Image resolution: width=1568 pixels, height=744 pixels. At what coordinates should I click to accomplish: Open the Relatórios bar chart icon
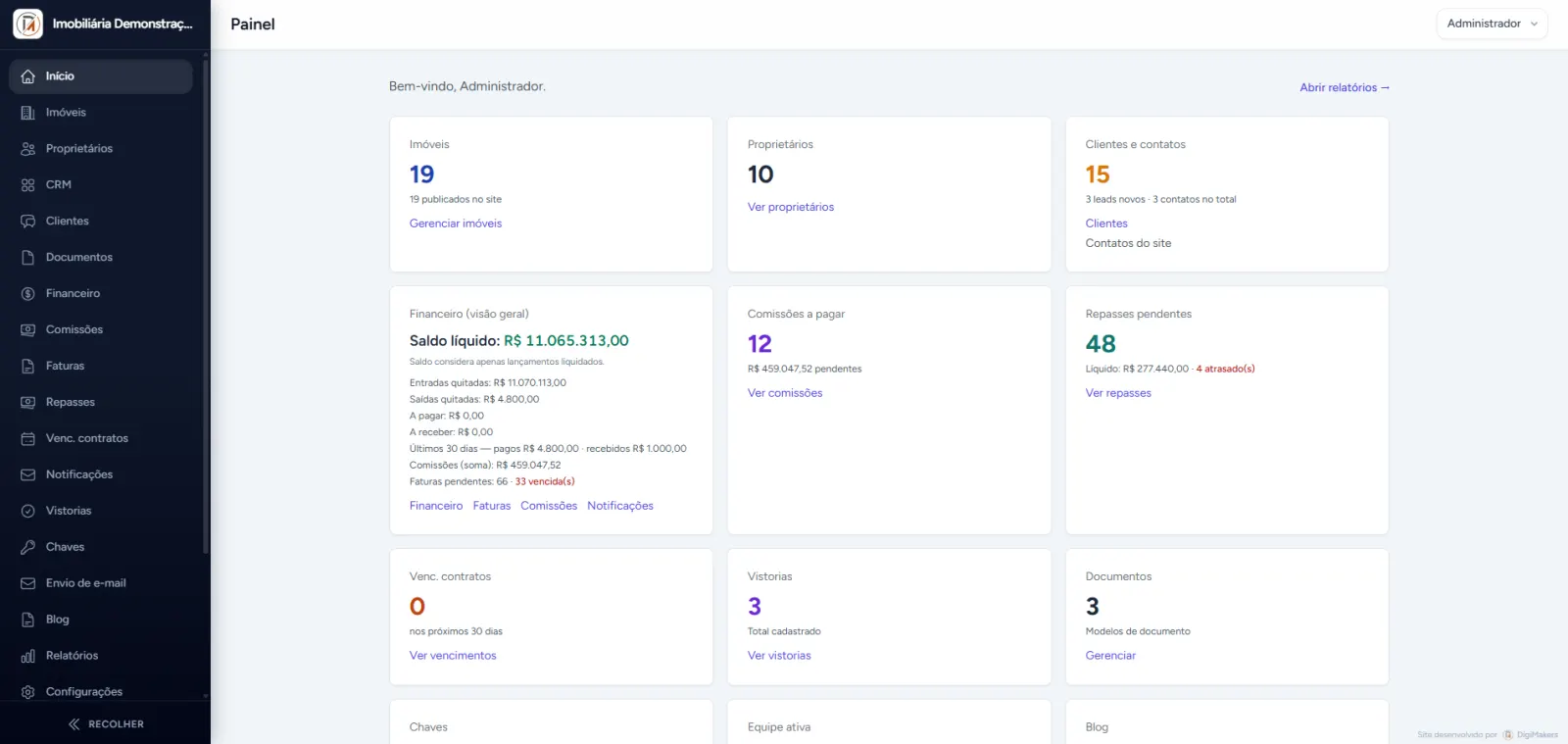coord(27,656)
